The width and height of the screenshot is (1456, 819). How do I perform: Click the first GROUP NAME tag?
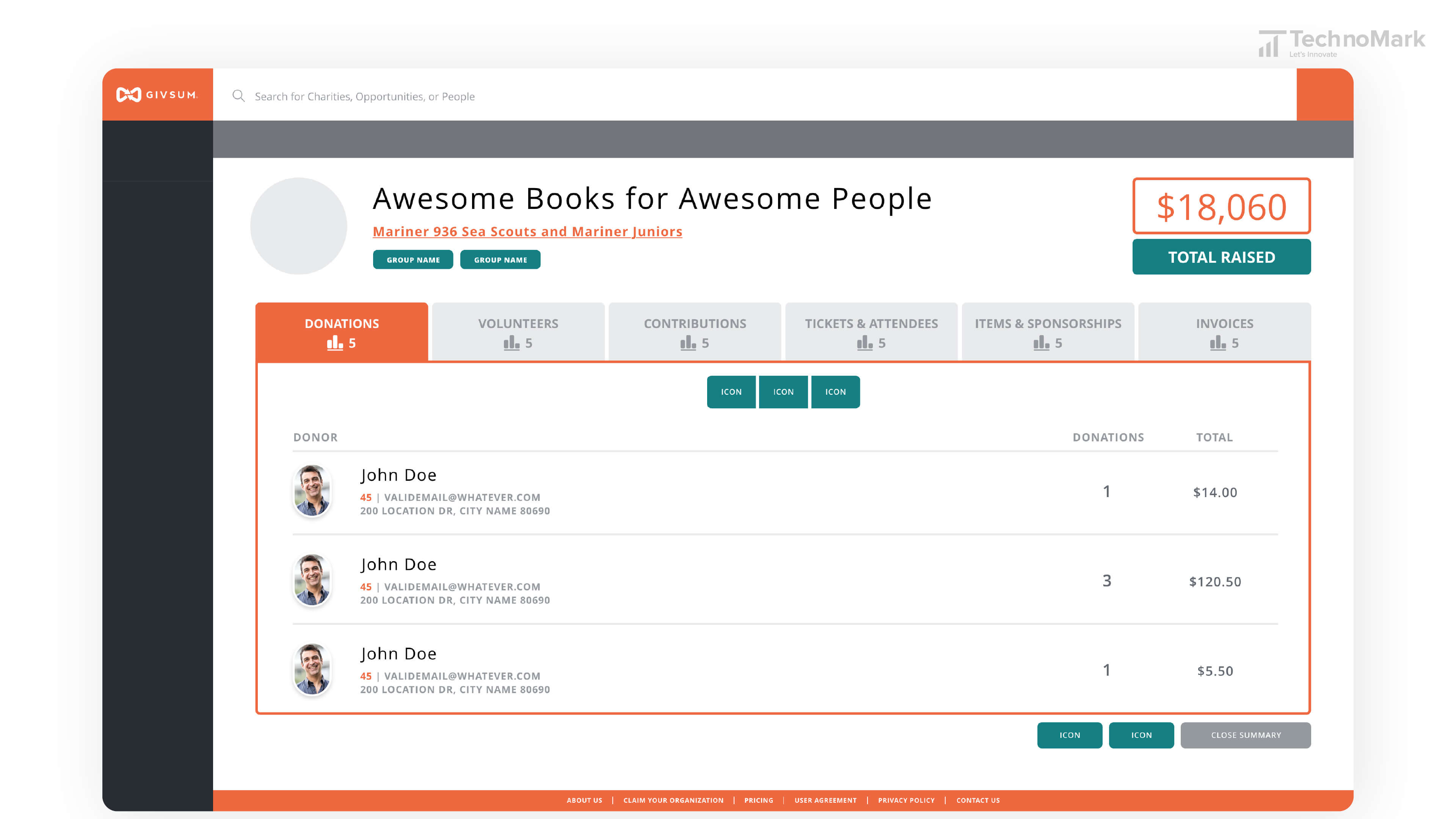[x=413, y=259]
